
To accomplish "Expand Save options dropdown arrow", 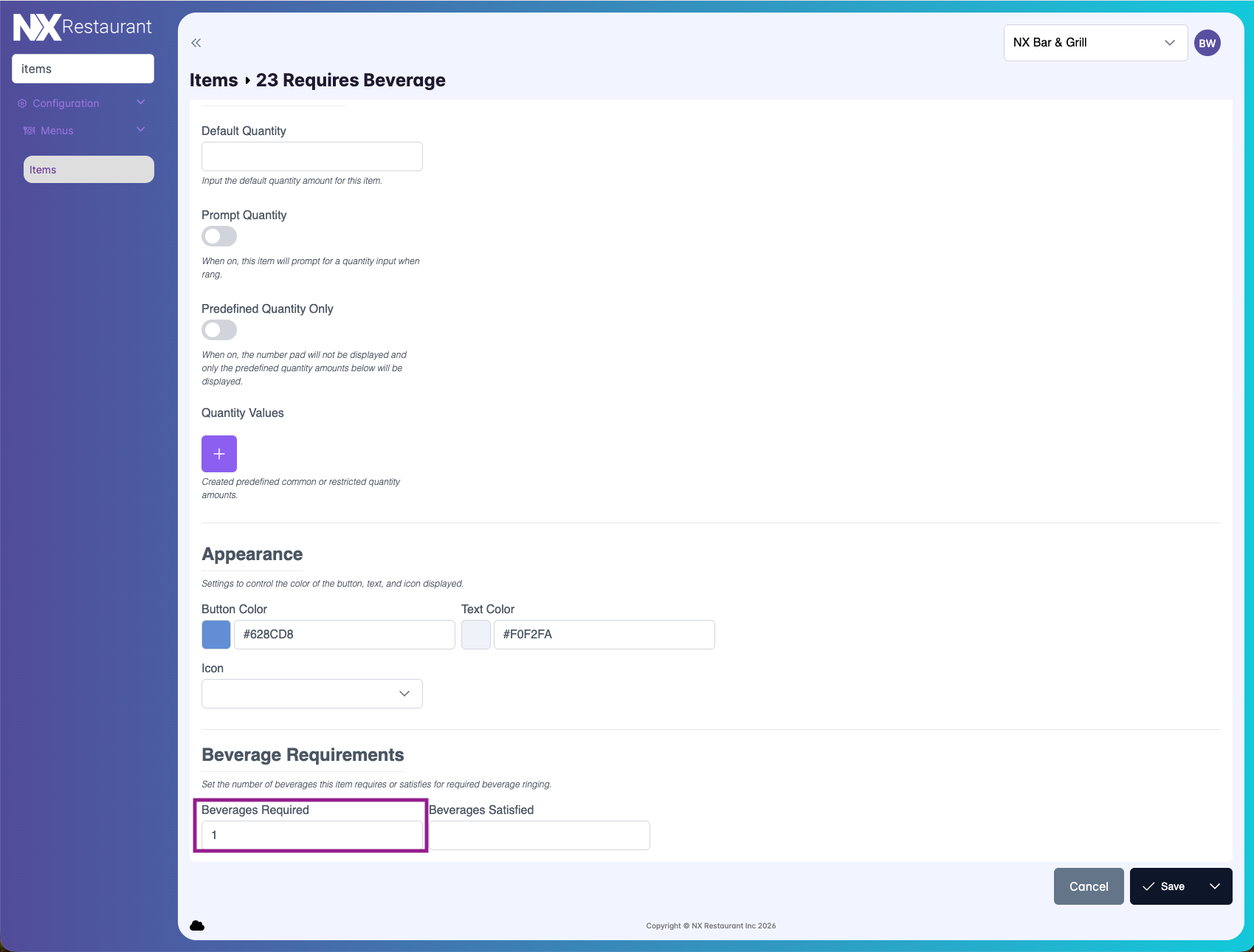I will point(1214,886).
